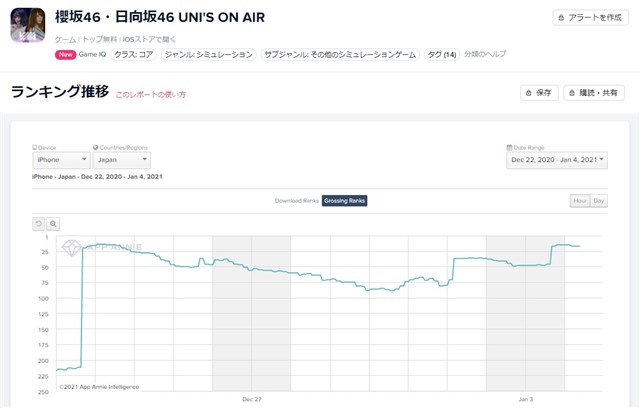Select the クラス: コア tag
This screenshot has width=640, height=408.
(133, 54)
